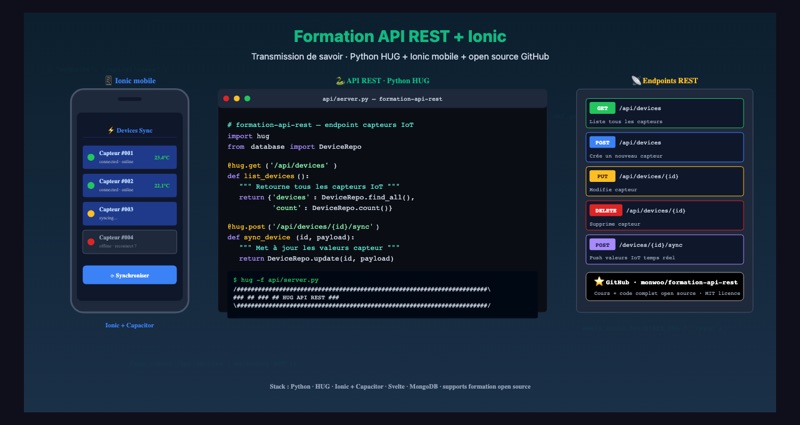Viewport: 800px width, 425px height.
Task: Click the red status dot of Capteur #004
Action: coord(91,242)
